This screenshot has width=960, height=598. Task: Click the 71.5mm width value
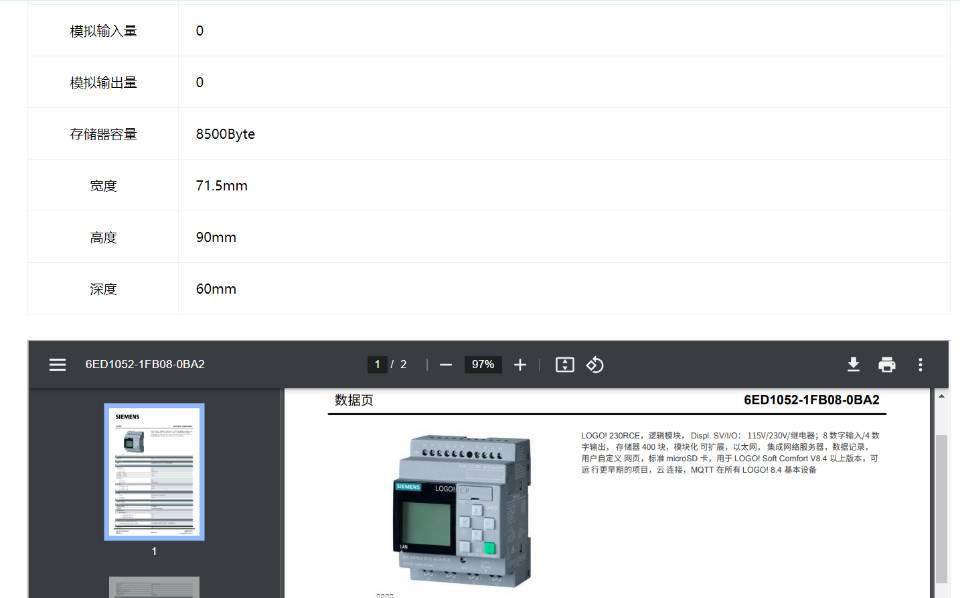click(222, 185)
